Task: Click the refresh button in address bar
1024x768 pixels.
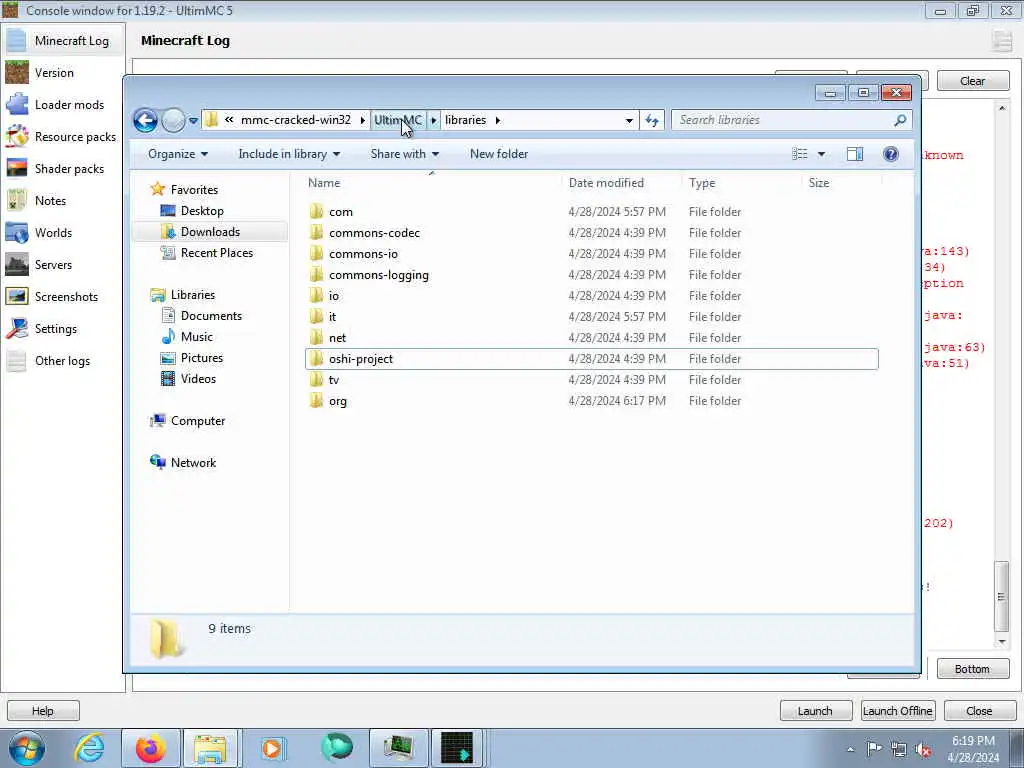Action: [x=652, y=120]
